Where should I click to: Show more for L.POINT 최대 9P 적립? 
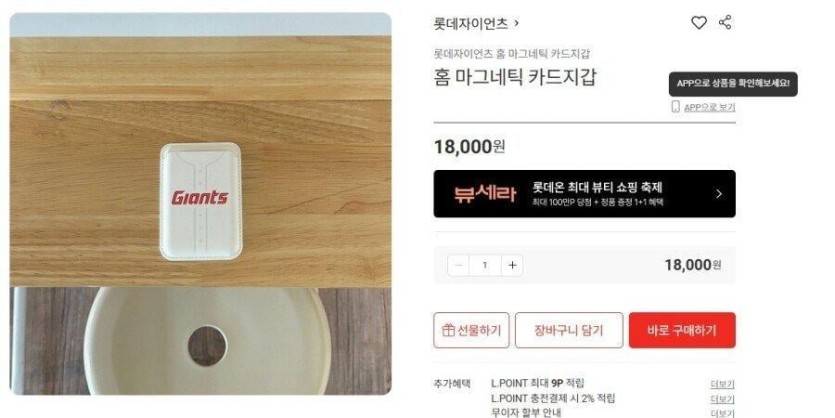(x=723, y=384)
